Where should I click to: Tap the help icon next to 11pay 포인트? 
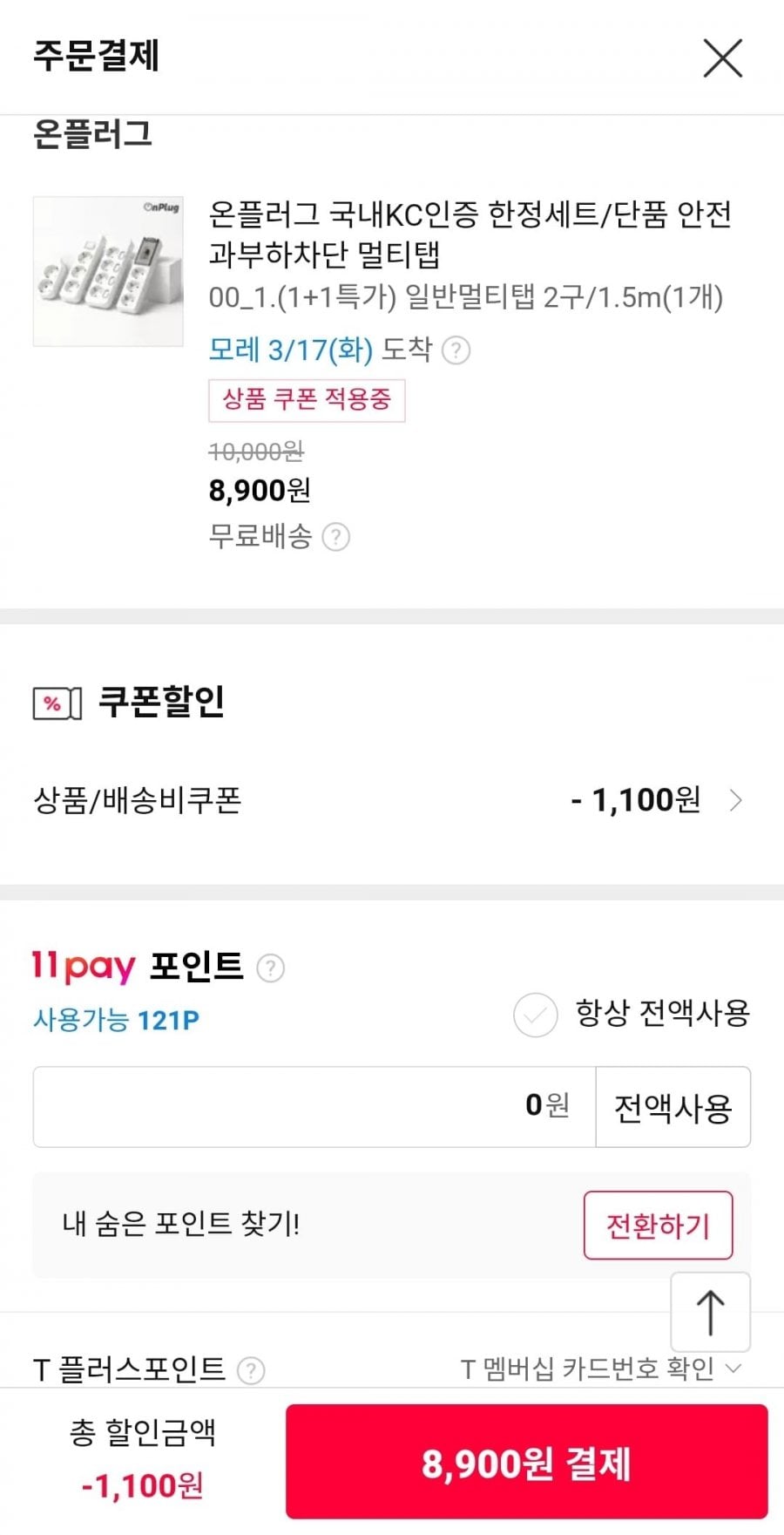pos(270,968)
